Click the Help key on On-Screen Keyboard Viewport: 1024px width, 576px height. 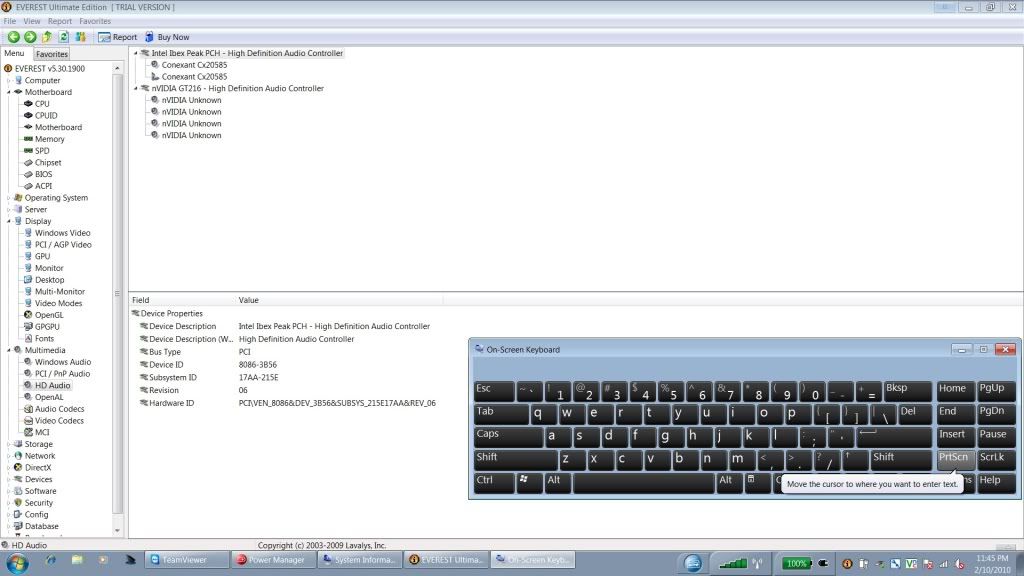point(995,482)
